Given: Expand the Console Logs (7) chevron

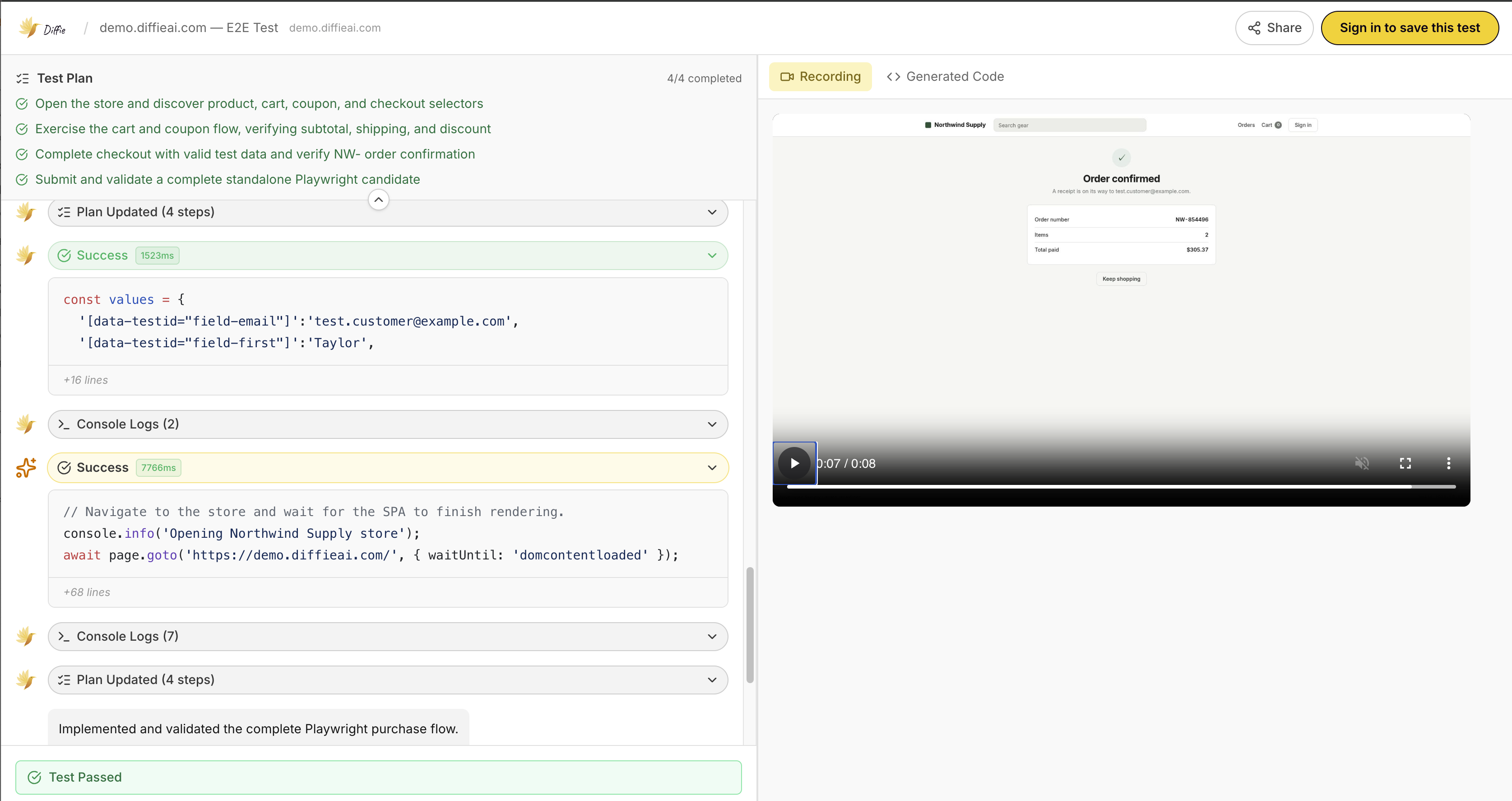Looking at the screenshot, I should (712, 637).
